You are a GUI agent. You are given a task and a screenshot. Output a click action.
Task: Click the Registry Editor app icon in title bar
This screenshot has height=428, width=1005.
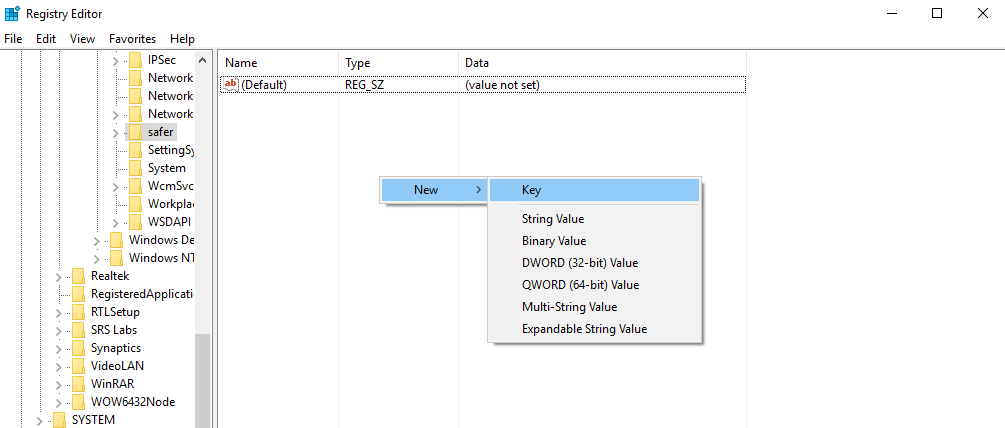(12, 14)
